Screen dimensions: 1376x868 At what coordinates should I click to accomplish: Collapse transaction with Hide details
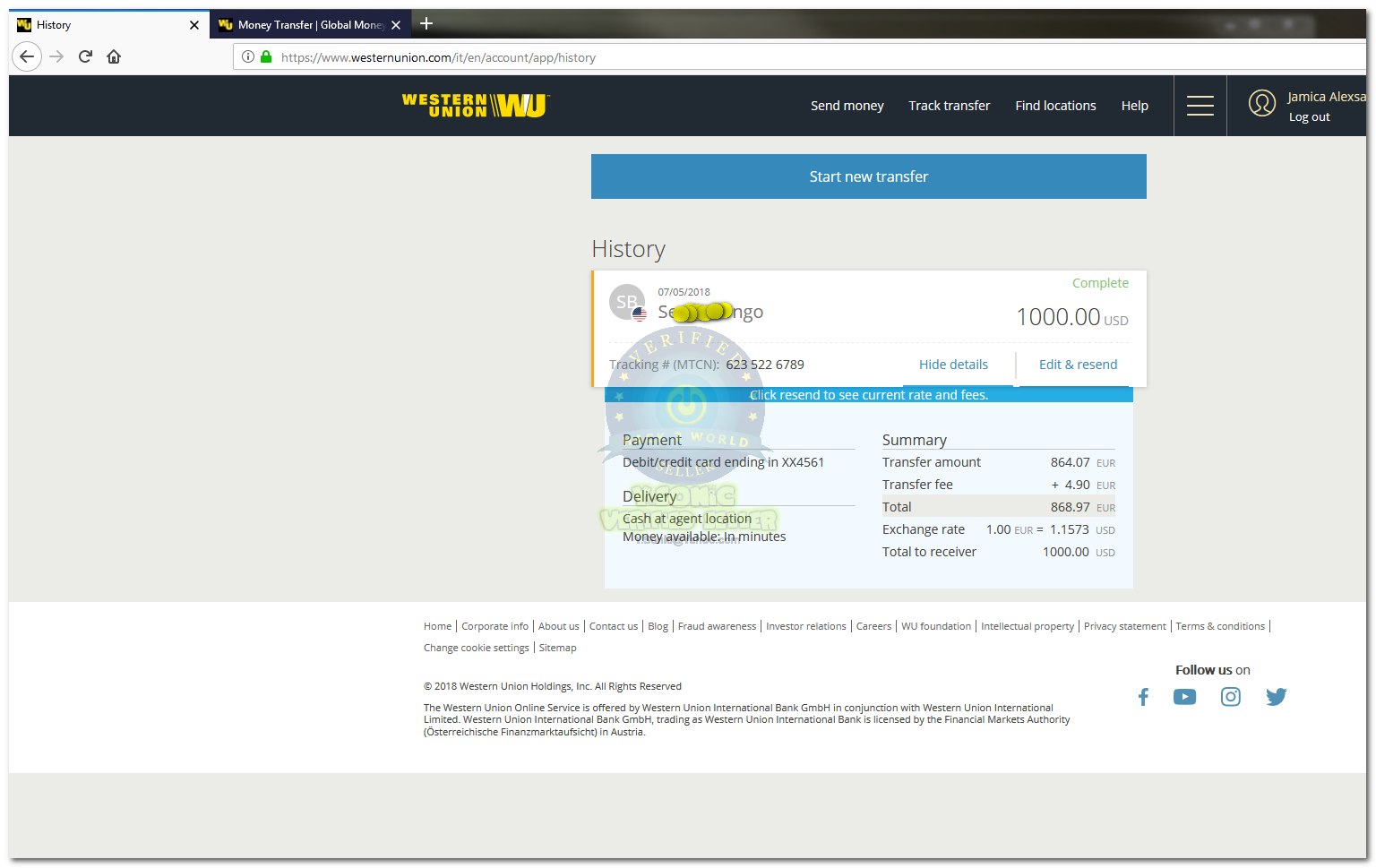tap(953, 365)
